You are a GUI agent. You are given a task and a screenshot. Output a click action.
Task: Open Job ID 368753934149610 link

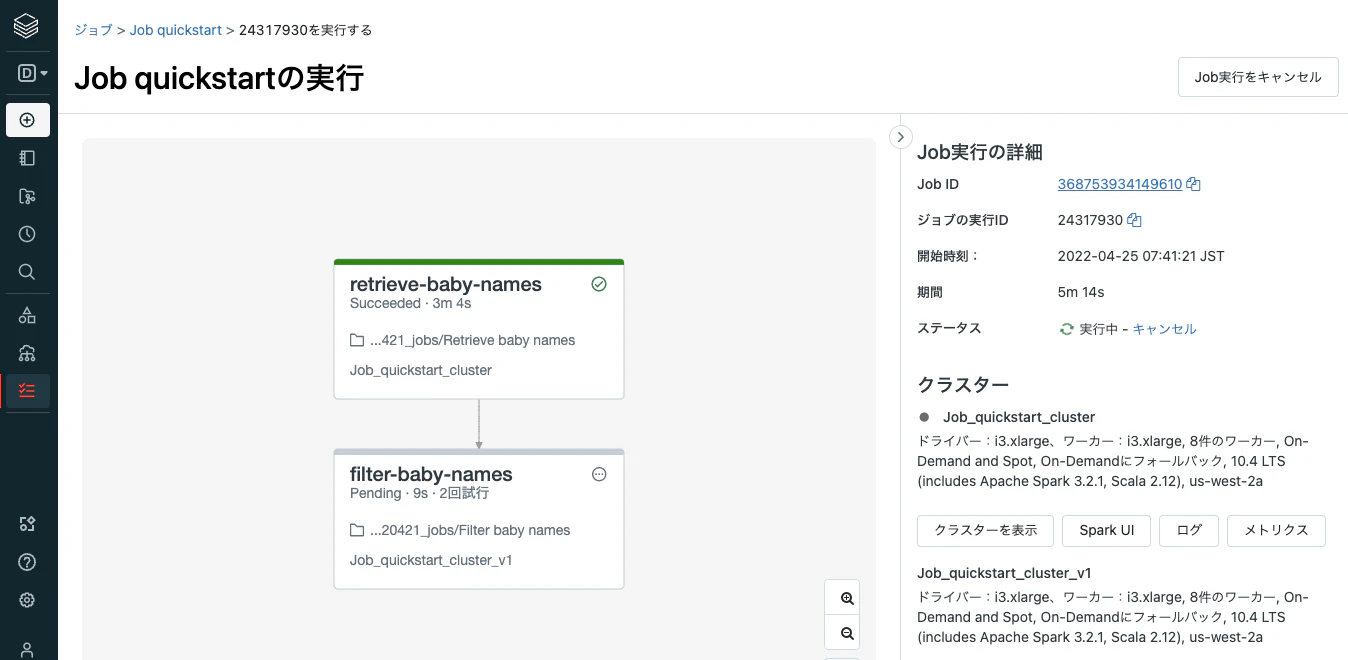click(1120, 184)
